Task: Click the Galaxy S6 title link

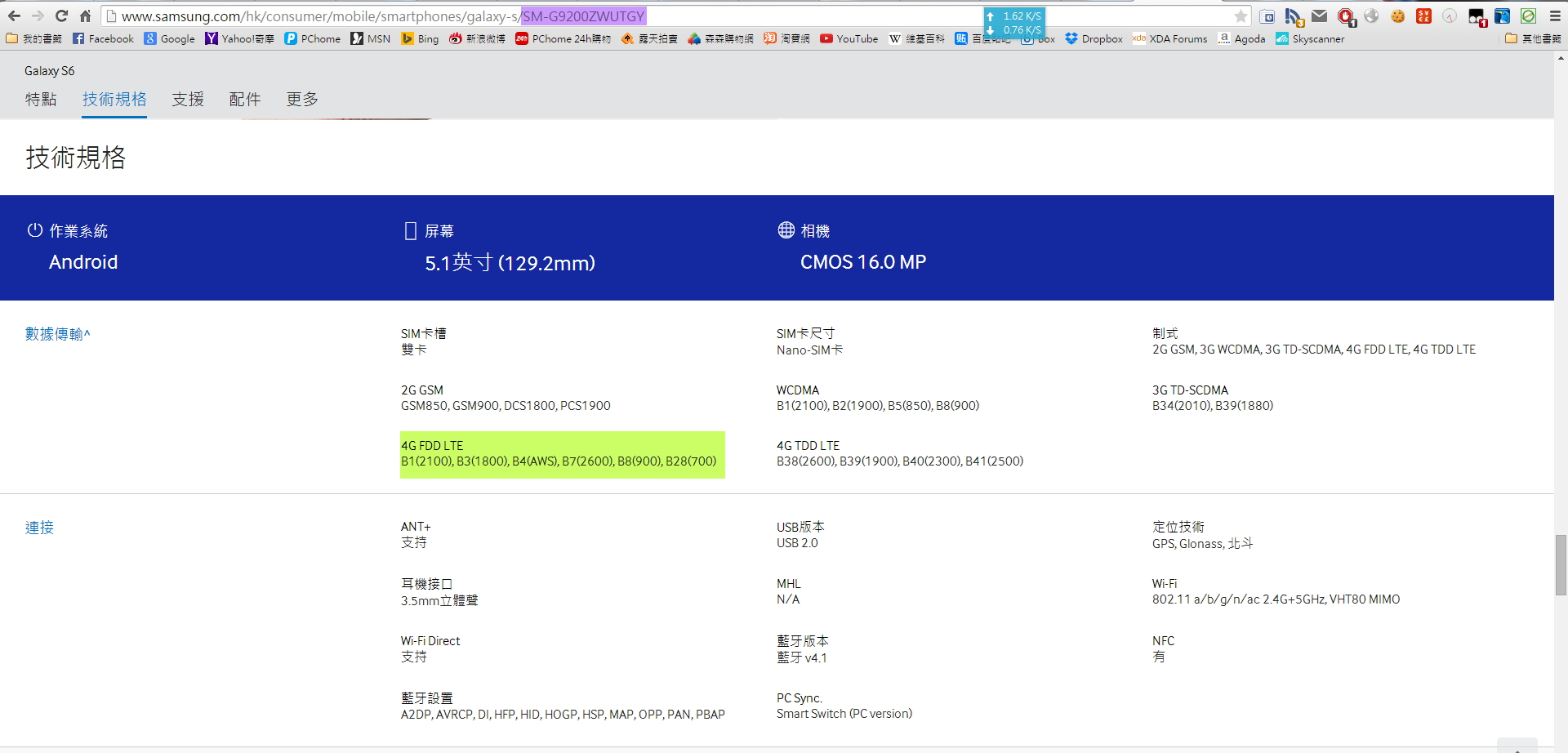Action: (x=49, y=71)
